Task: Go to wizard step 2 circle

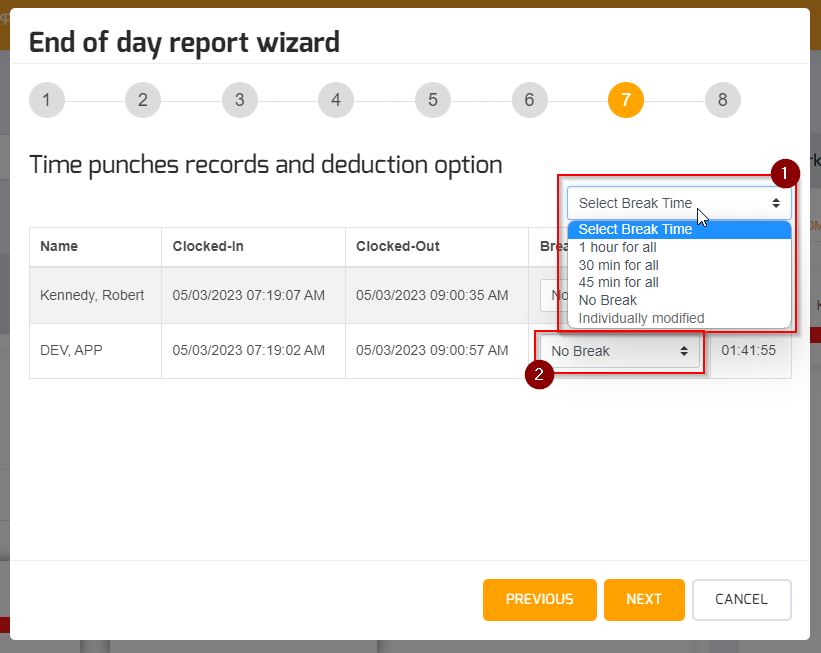Action: (143, 100)
